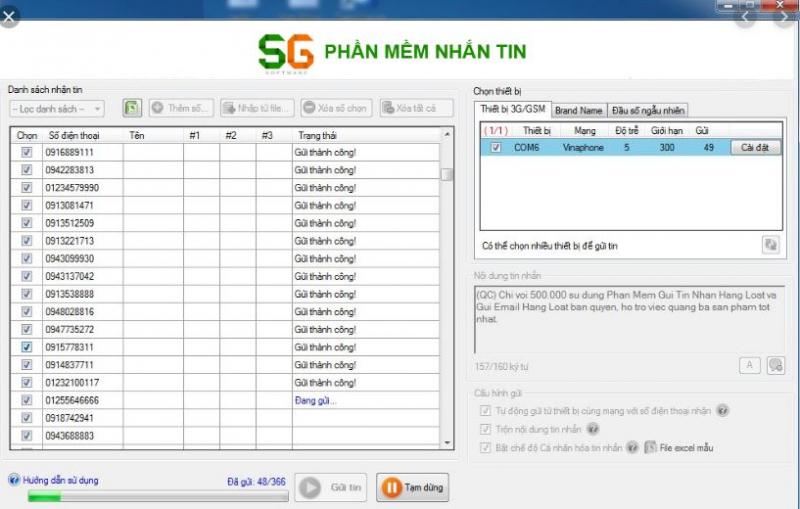Uncheck the checkbox for number 0916889111
This screenshot has height=509, width=800.
click(x=26, y=152)
